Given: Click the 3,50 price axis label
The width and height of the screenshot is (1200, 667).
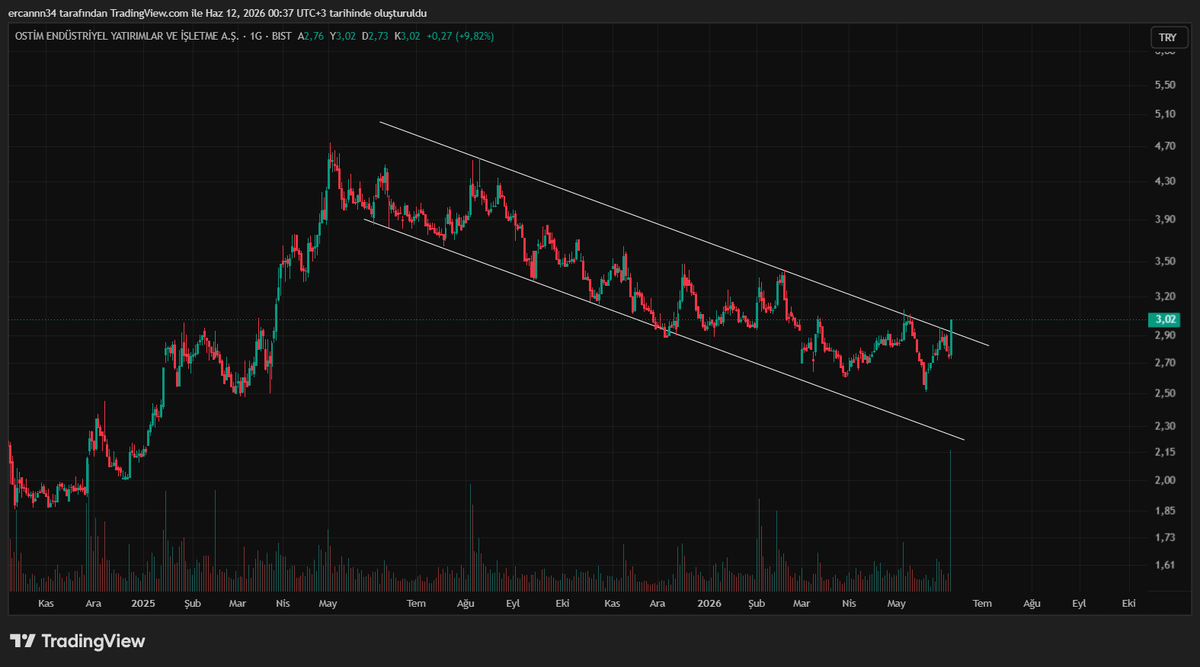Looking at the screenshot, I should click(1164, 262).
